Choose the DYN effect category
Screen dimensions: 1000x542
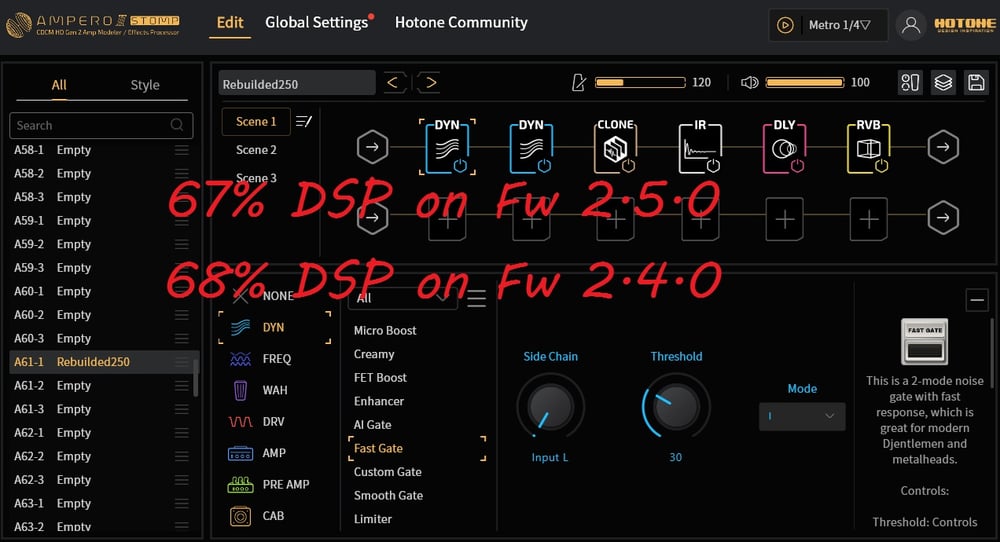click(274, 327)
